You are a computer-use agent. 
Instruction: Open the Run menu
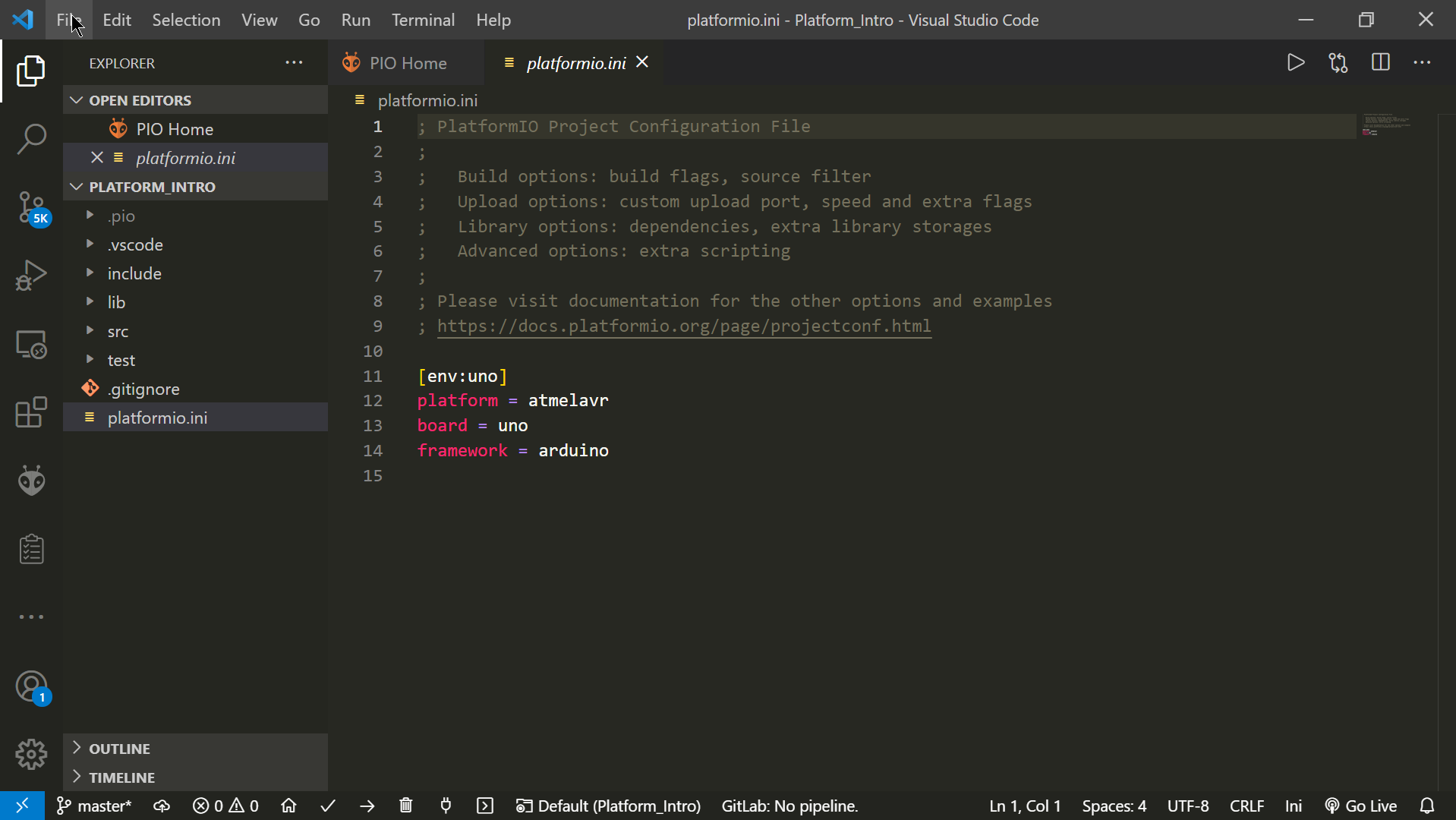pyautogui.click(x=356, y=20)
